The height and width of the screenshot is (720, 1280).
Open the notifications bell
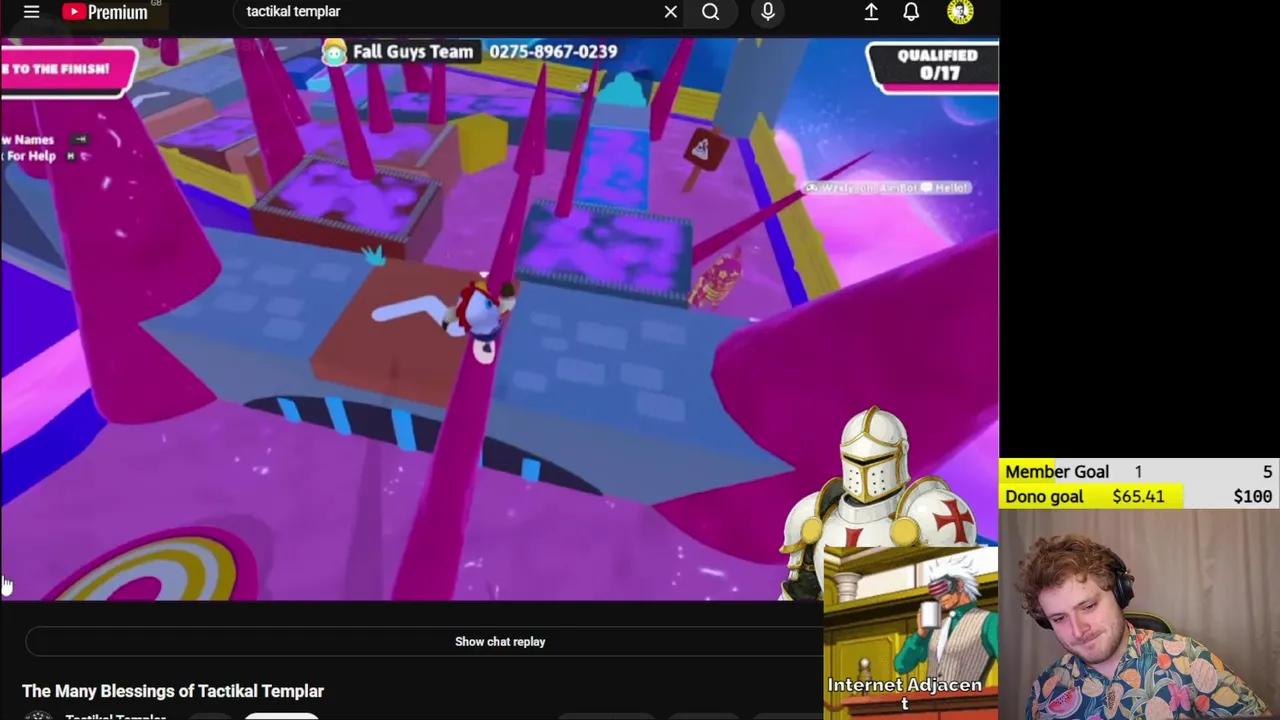911,12
